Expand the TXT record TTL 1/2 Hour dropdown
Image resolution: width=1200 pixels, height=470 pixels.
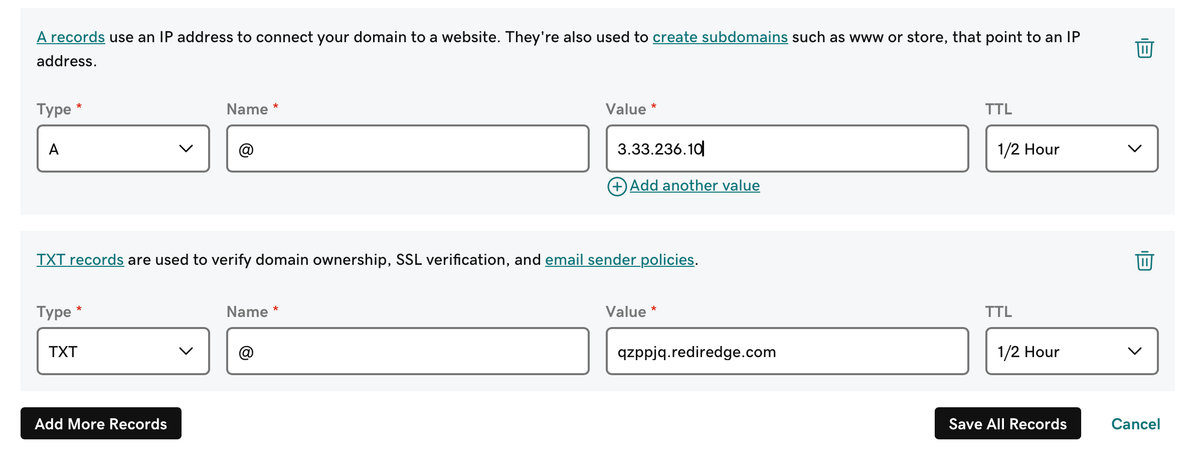click(1071, 352)
